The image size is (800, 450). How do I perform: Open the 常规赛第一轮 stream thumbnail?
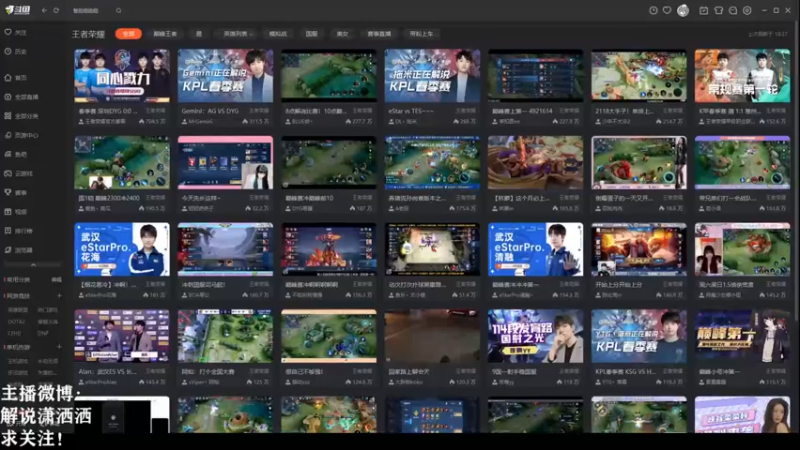pos(742,76)
